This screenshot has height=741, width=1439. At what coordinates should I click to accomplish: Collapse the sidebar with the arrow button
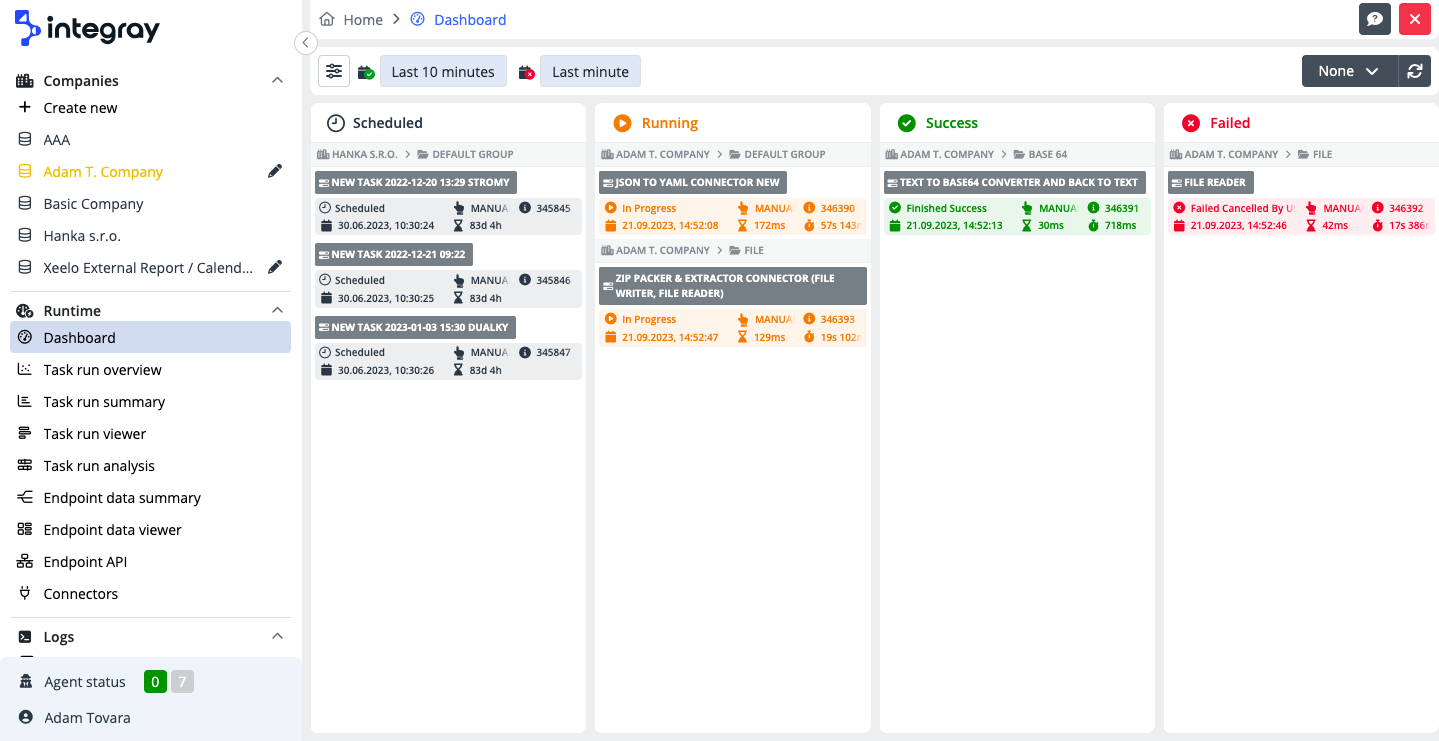[x=306, y=42]
